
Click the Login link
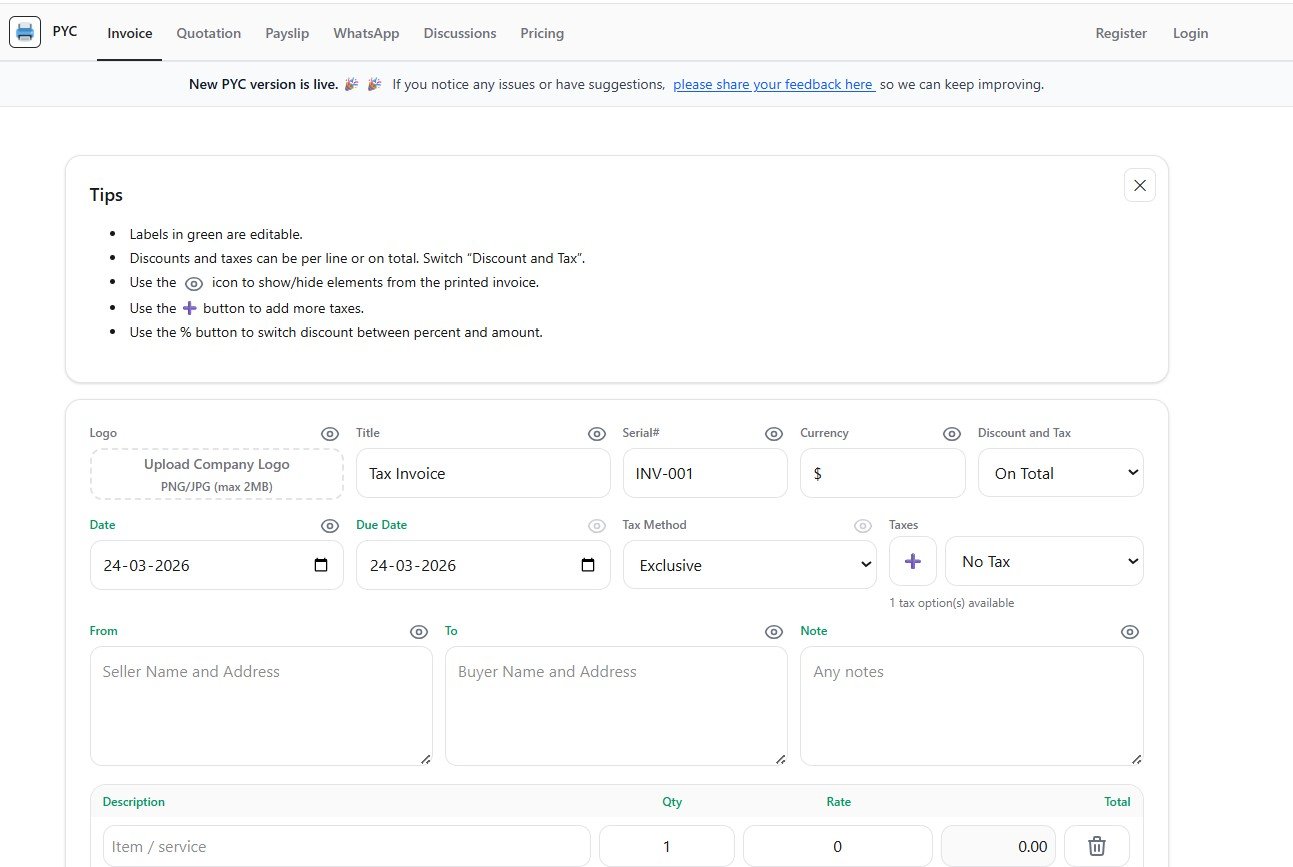1190,33
